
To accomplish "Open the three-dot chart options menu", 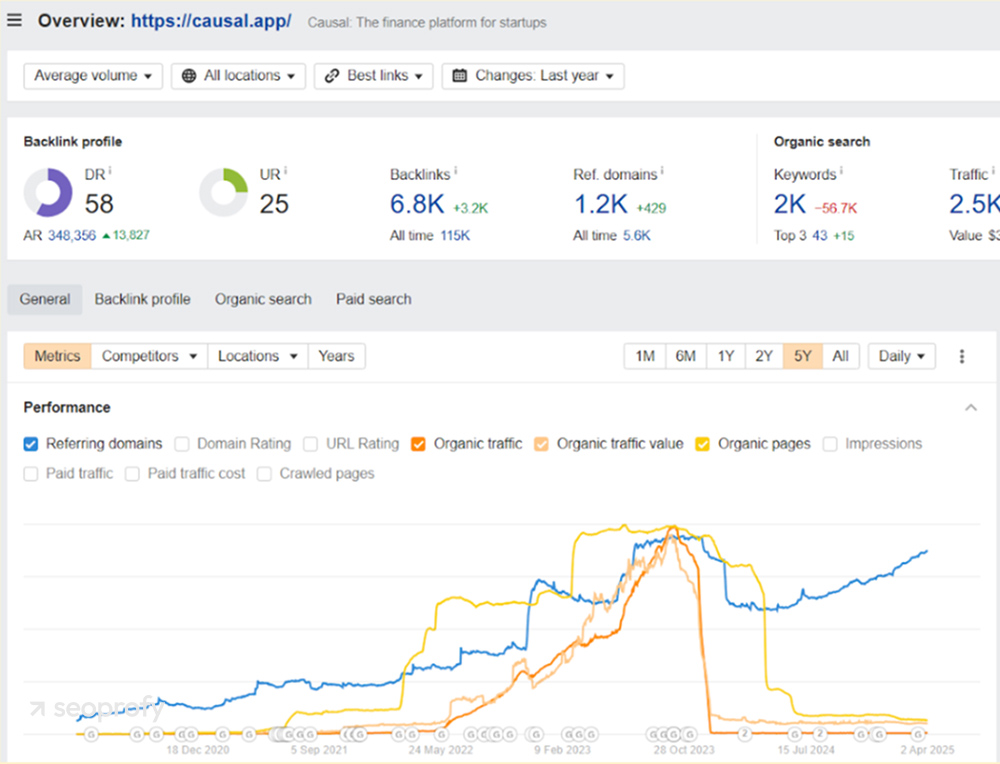I will 962,356.
